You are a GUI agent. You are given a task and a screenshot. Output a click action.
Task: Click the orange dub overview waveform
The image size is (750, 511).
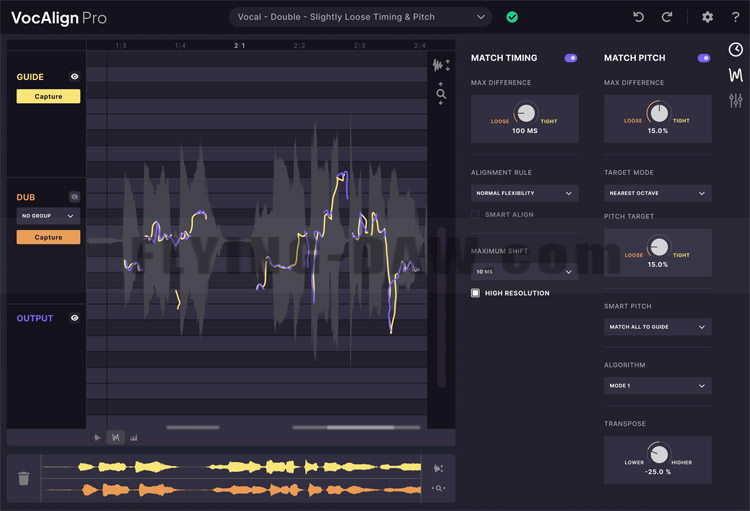point(232,489)
